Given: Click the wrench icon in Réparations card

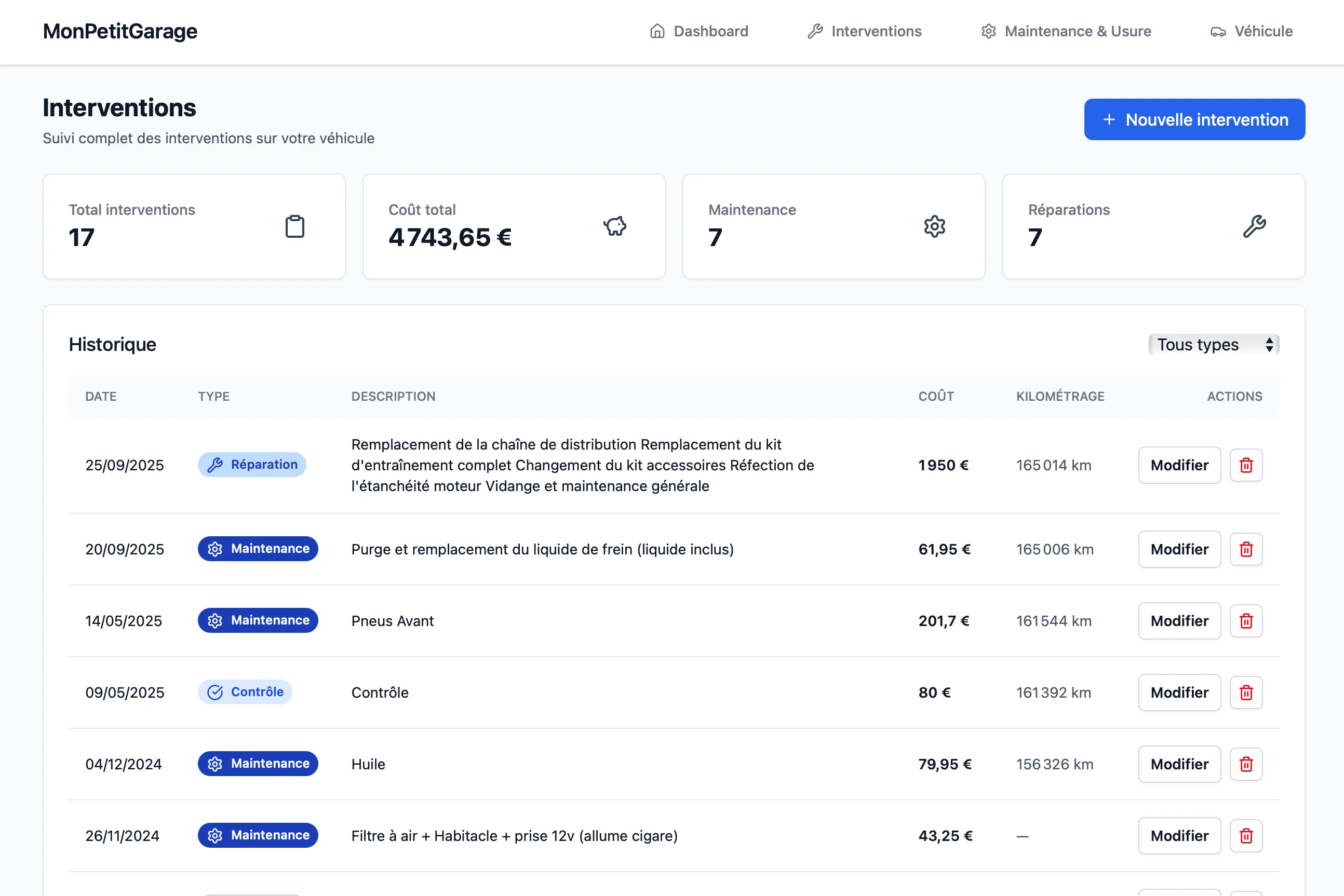Looking at the screenshot, I should (x=1254, y=226).
